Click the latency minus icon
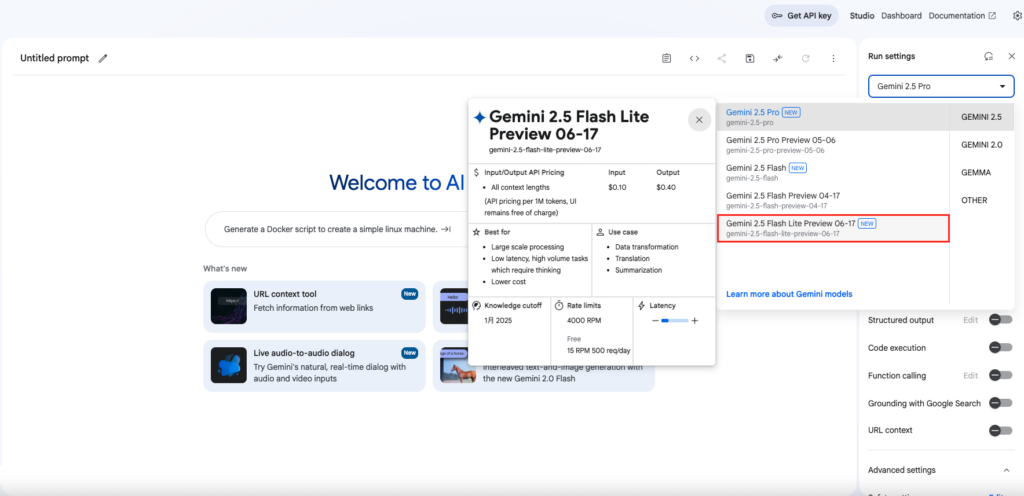The width and height of the screenshot is (1024, 496). pos(656,320)
